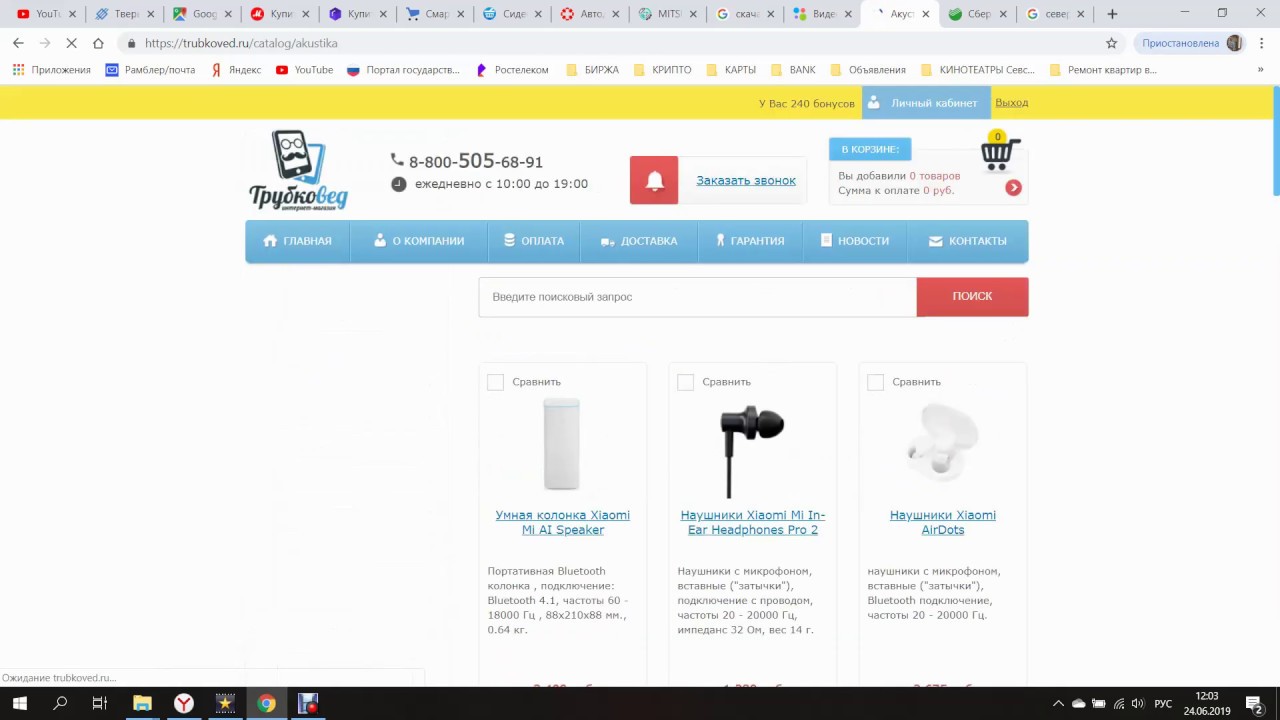Screen dimensions: 1280x720
Task: Check Сравнить for In-Ear Headphones Pro 2
Action: pos(685,382)
